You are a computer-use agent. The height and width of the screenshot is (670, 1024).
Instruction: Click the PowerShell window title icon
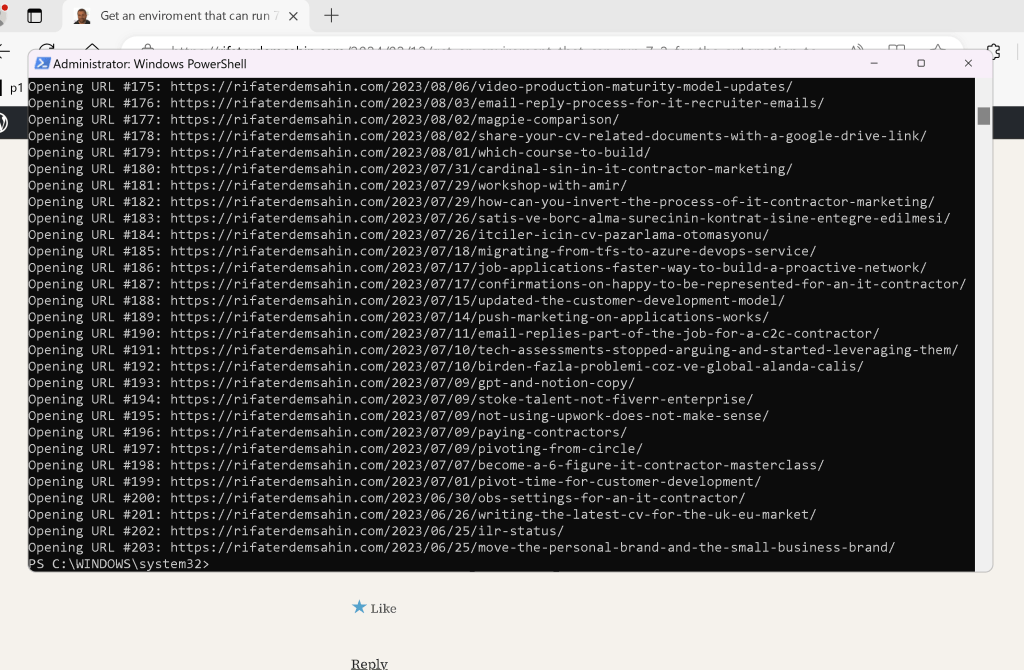[x=42, y=63]
